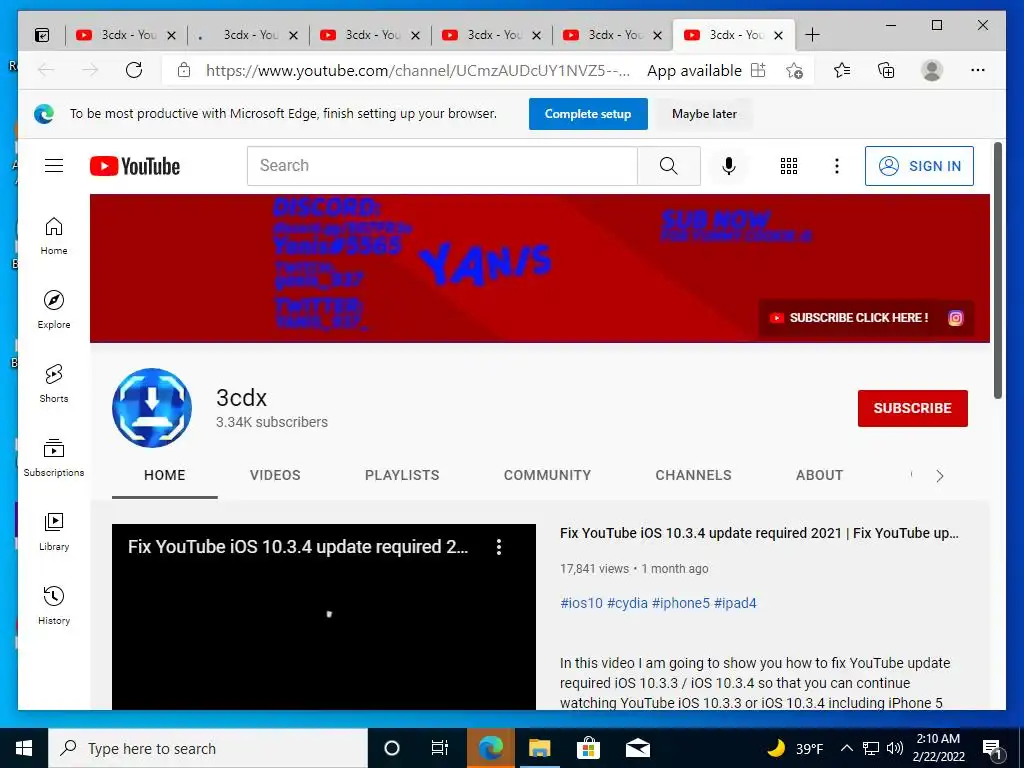This screenshot has width=1024, height=768.
Task: View site information lock icon
Action: [x=184, y=70]
